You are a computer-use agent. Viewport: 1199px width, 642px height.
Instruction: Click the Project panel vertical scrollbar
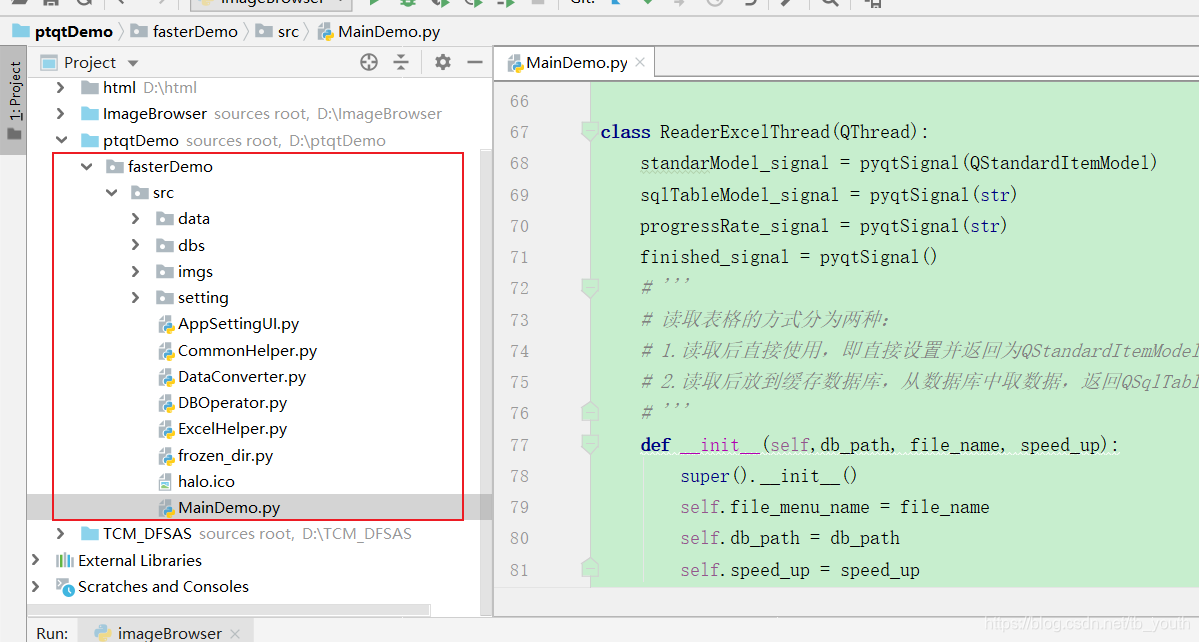coord(486,380)
